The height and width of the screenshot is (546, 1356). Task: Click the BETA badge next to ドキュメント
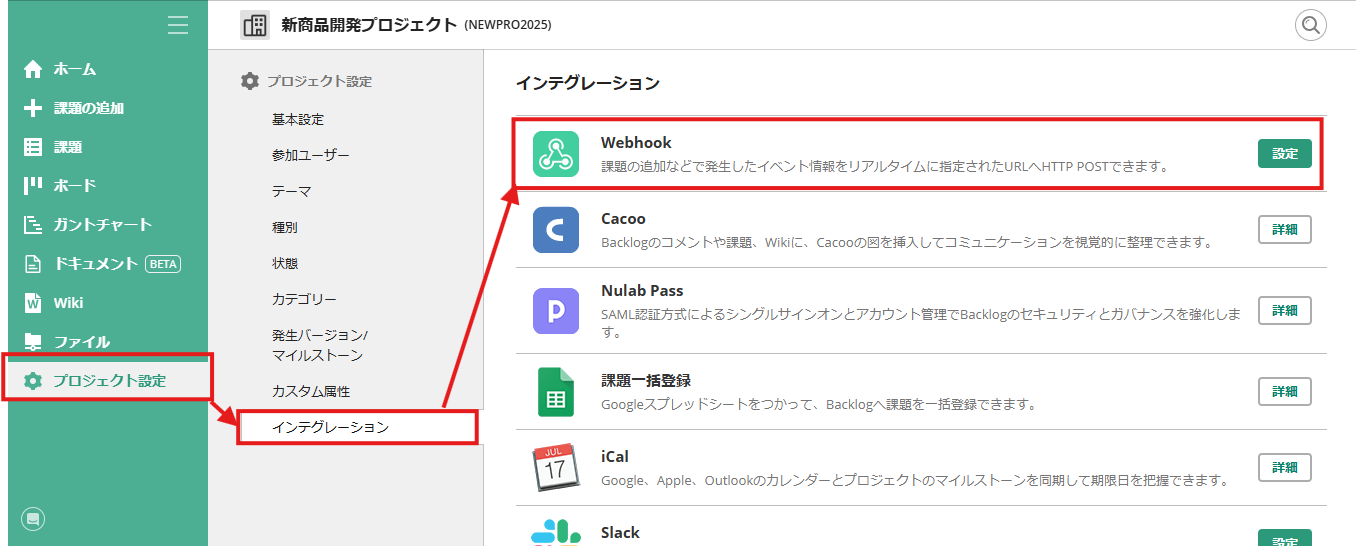click(163, 264)
